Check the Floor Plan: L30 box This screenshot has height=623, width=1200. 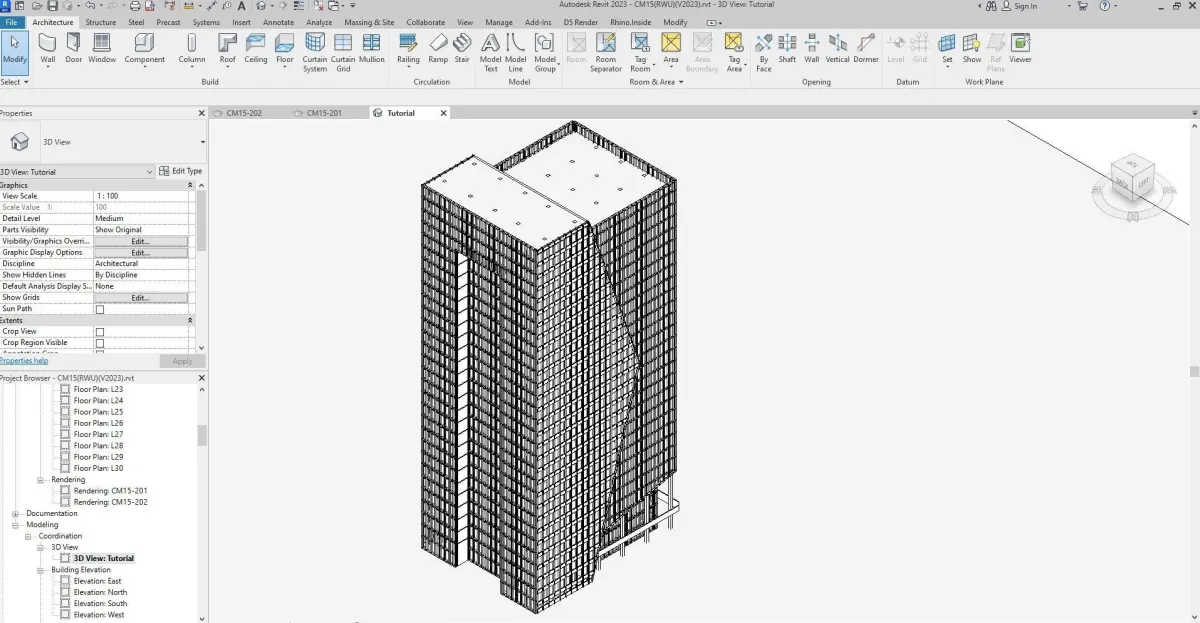(66, 468)
